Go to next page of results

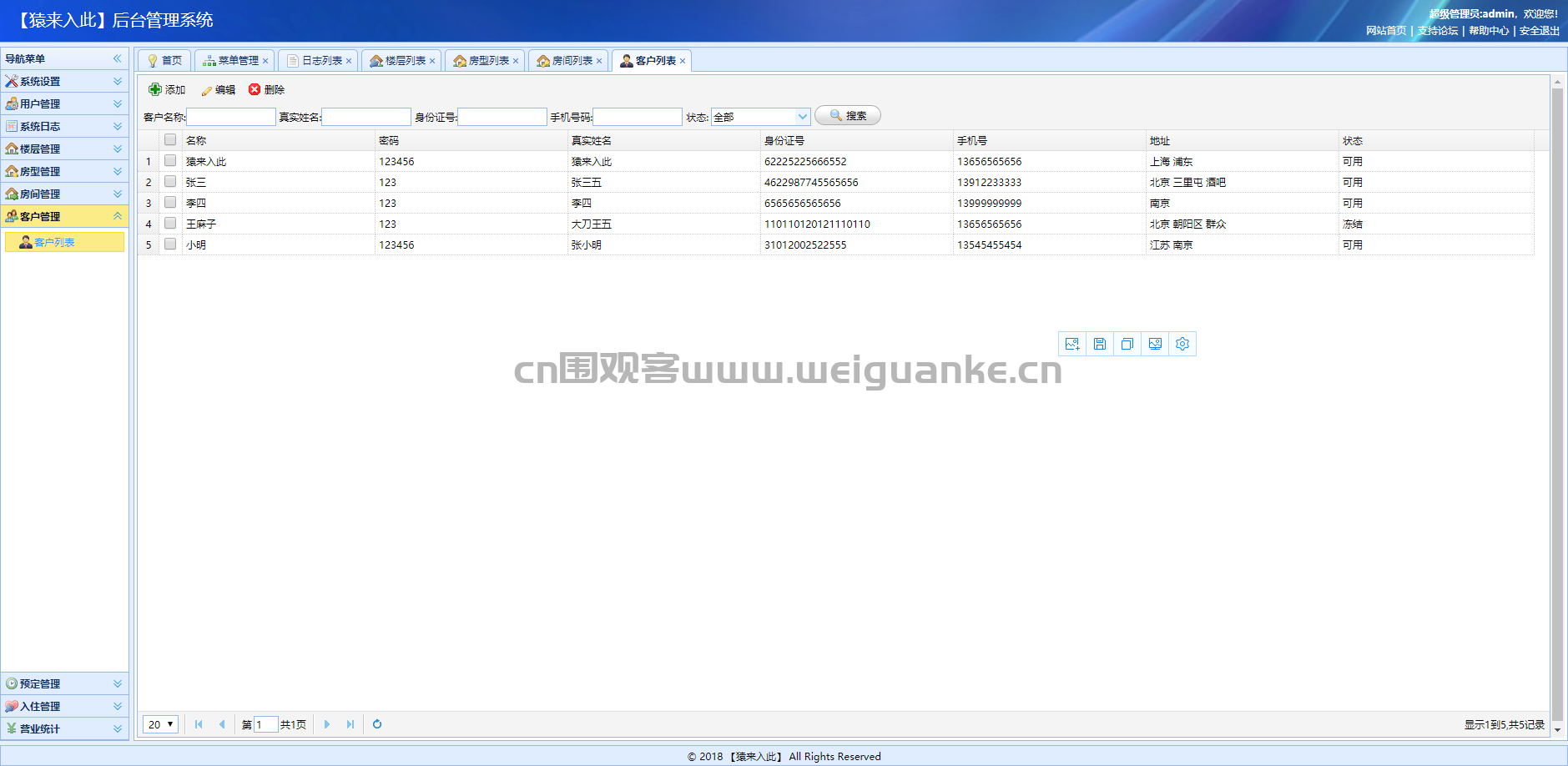pos(327,724)
